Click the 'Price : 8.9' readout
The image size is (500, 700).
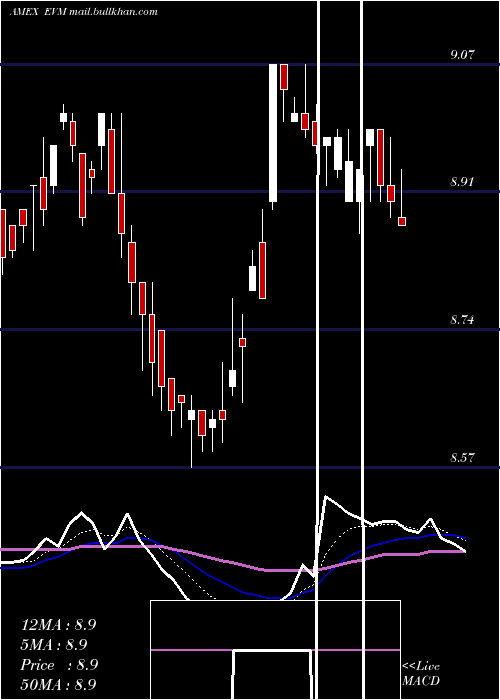[x=59, y=665]
